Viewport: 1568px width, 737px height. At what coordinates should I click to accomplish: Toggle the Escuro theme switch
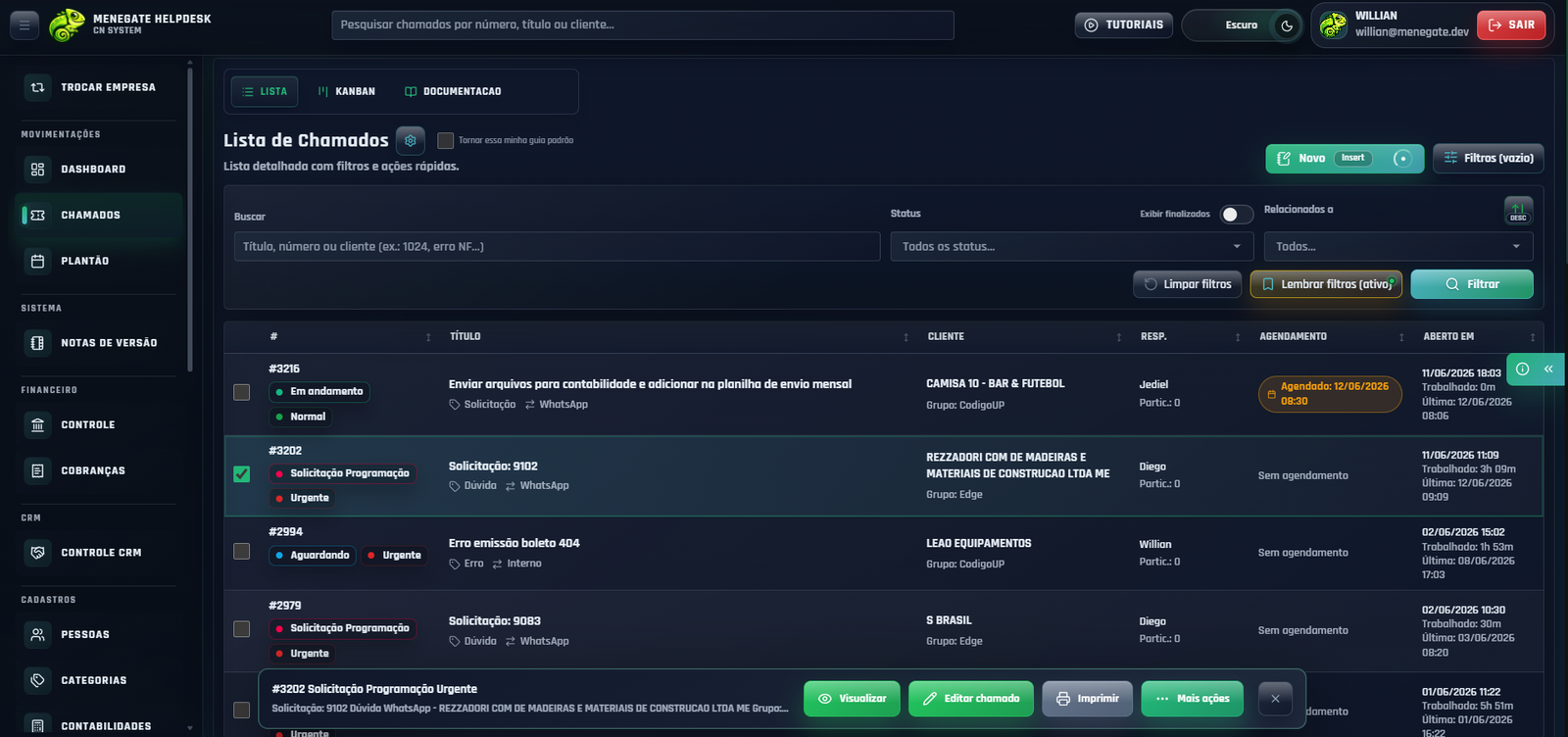click(x=1242, y=25)
